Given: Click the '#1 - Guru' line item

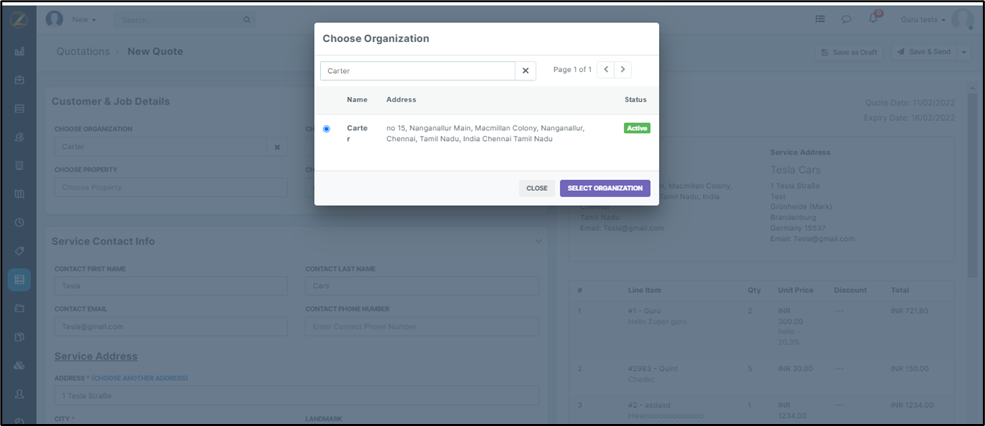Looking at the screenshot, I should click(x=644, y=310).
